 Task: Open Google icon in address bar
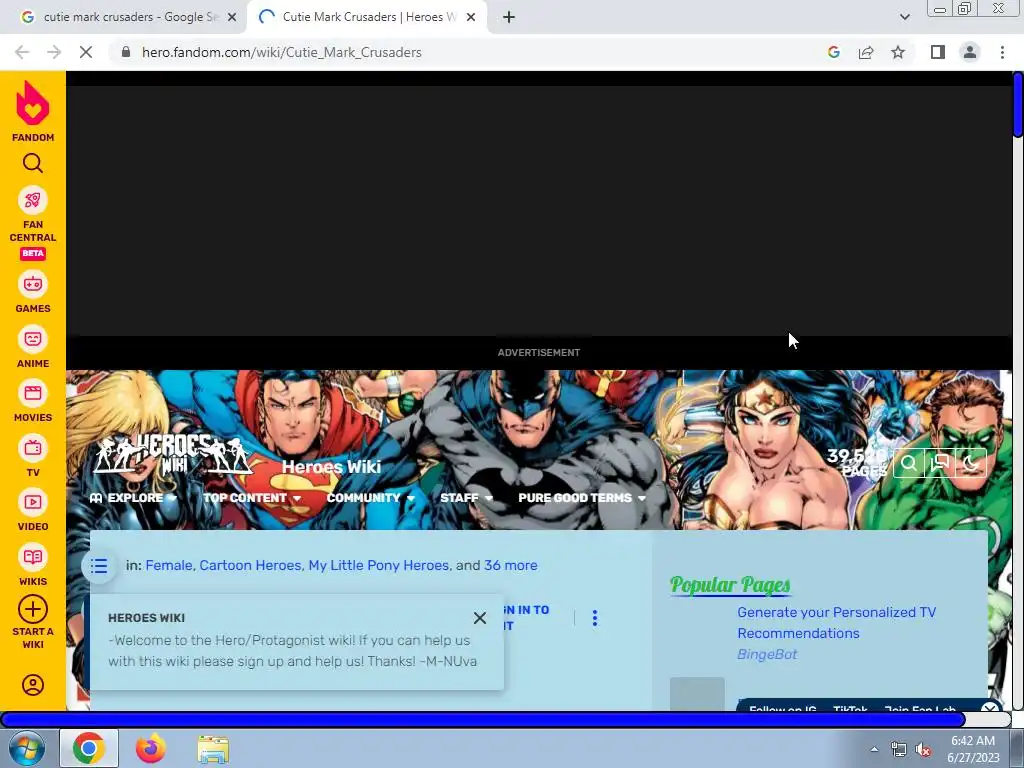(834, 52)
